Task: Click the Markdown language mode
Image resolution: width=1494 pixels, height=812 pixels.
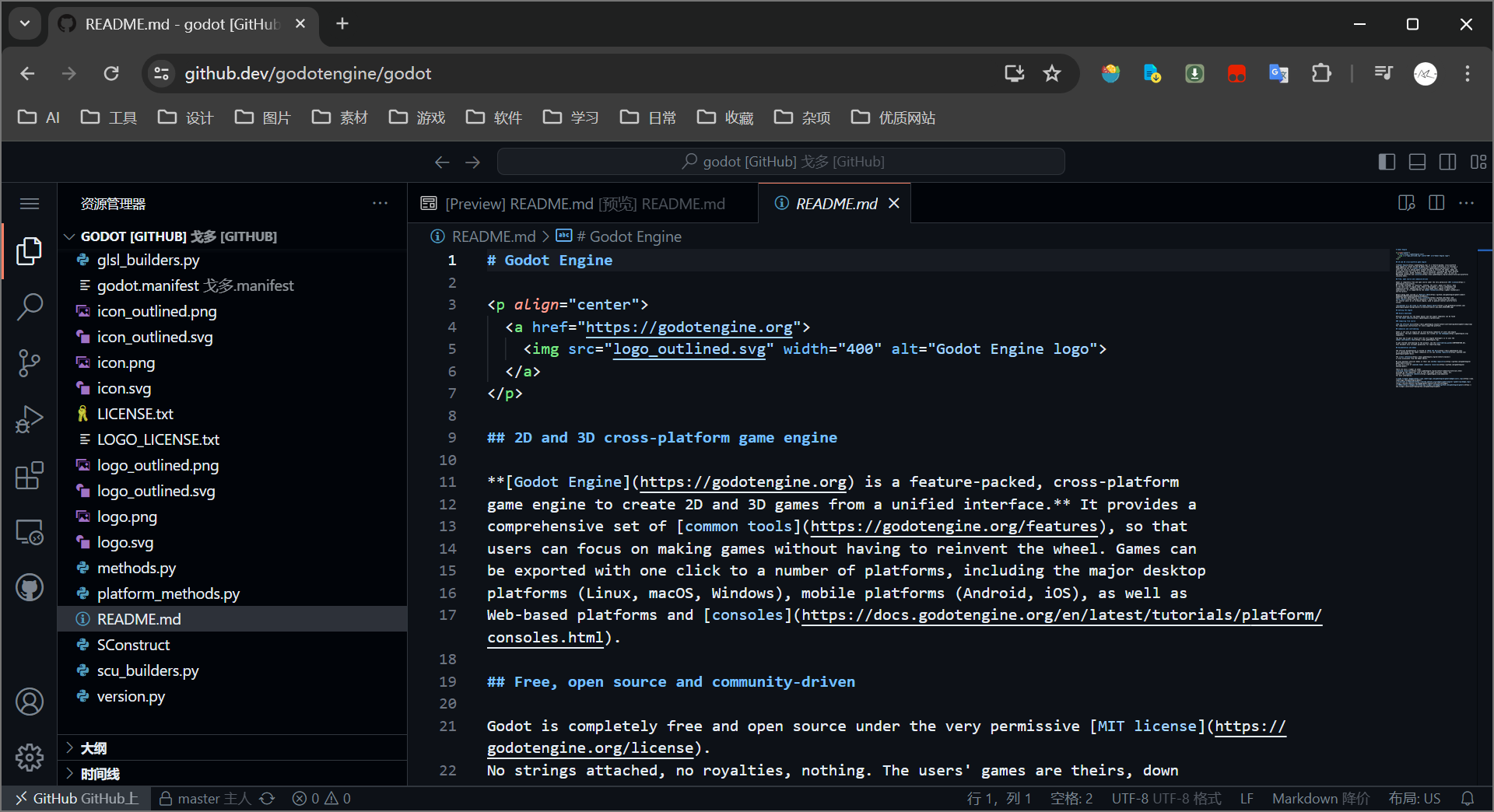Action: 1320,799
